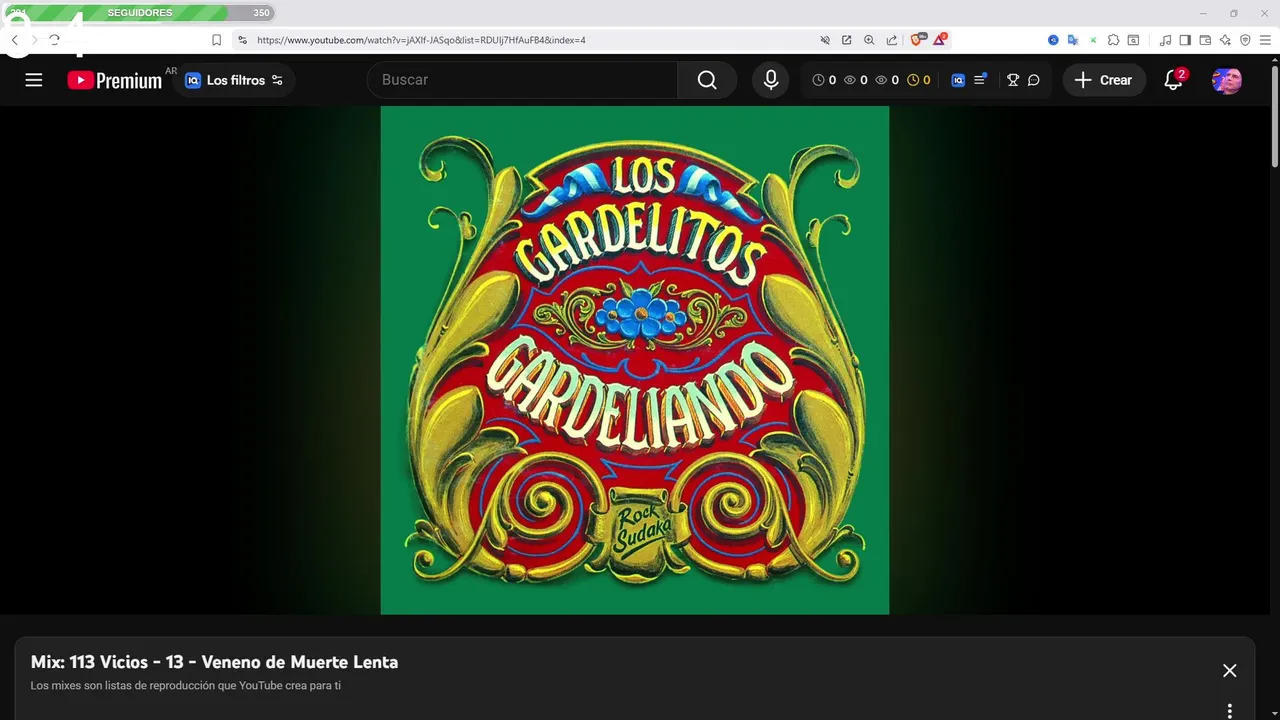The height and width of the screenshot is (720, 1280).
Task: Open Los filtros extension button
Action: point(234,80)
